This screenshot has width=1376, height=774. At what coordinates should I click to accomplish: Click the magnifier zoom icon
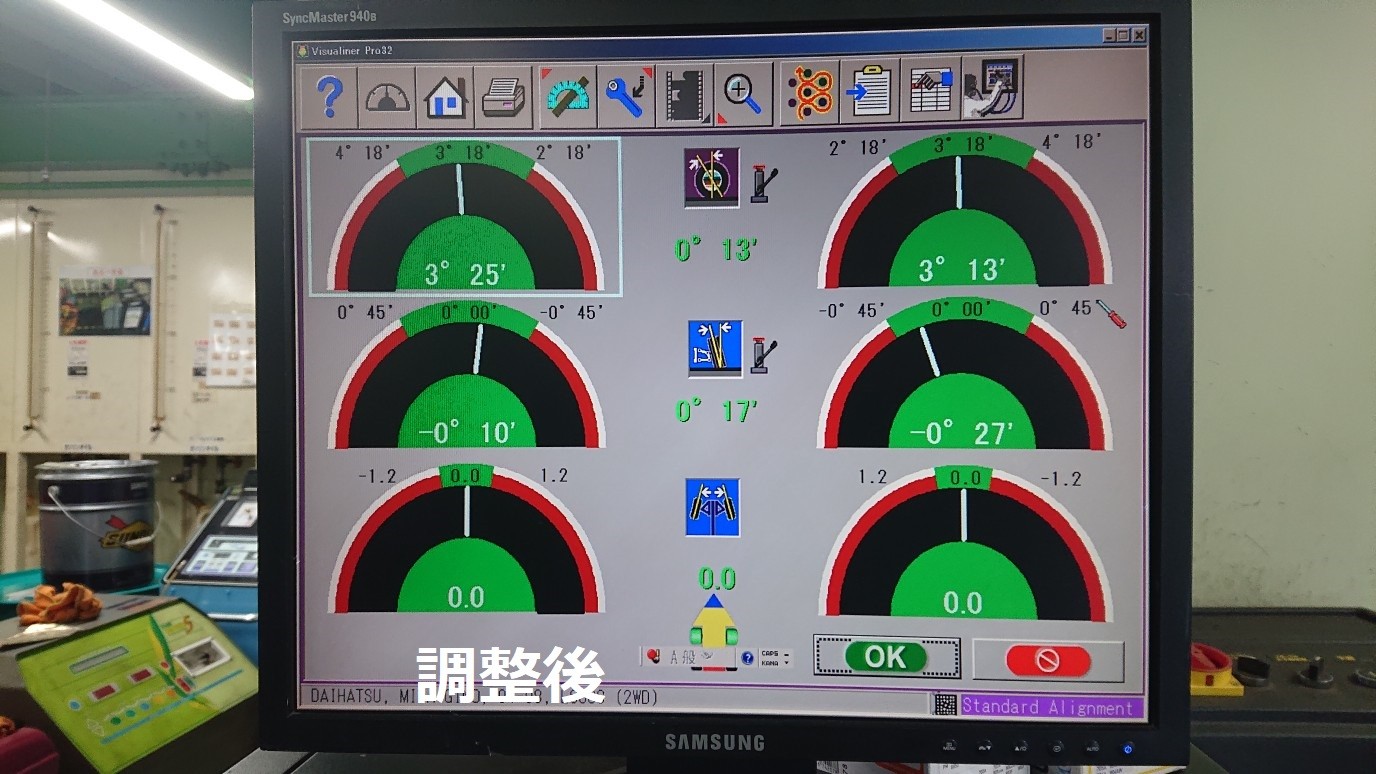point(743,96)
